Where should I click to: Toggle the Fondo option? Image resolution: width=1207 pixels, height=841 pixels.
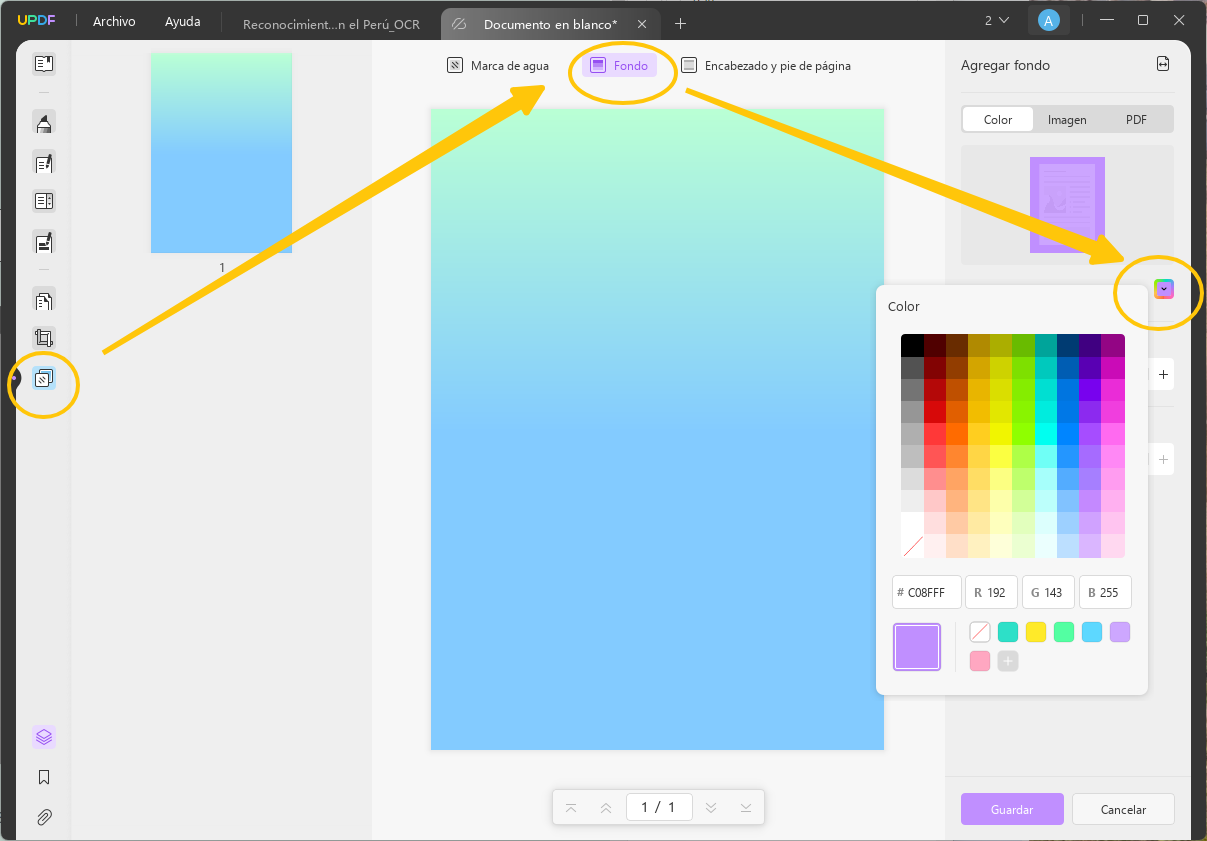[620, 65]
